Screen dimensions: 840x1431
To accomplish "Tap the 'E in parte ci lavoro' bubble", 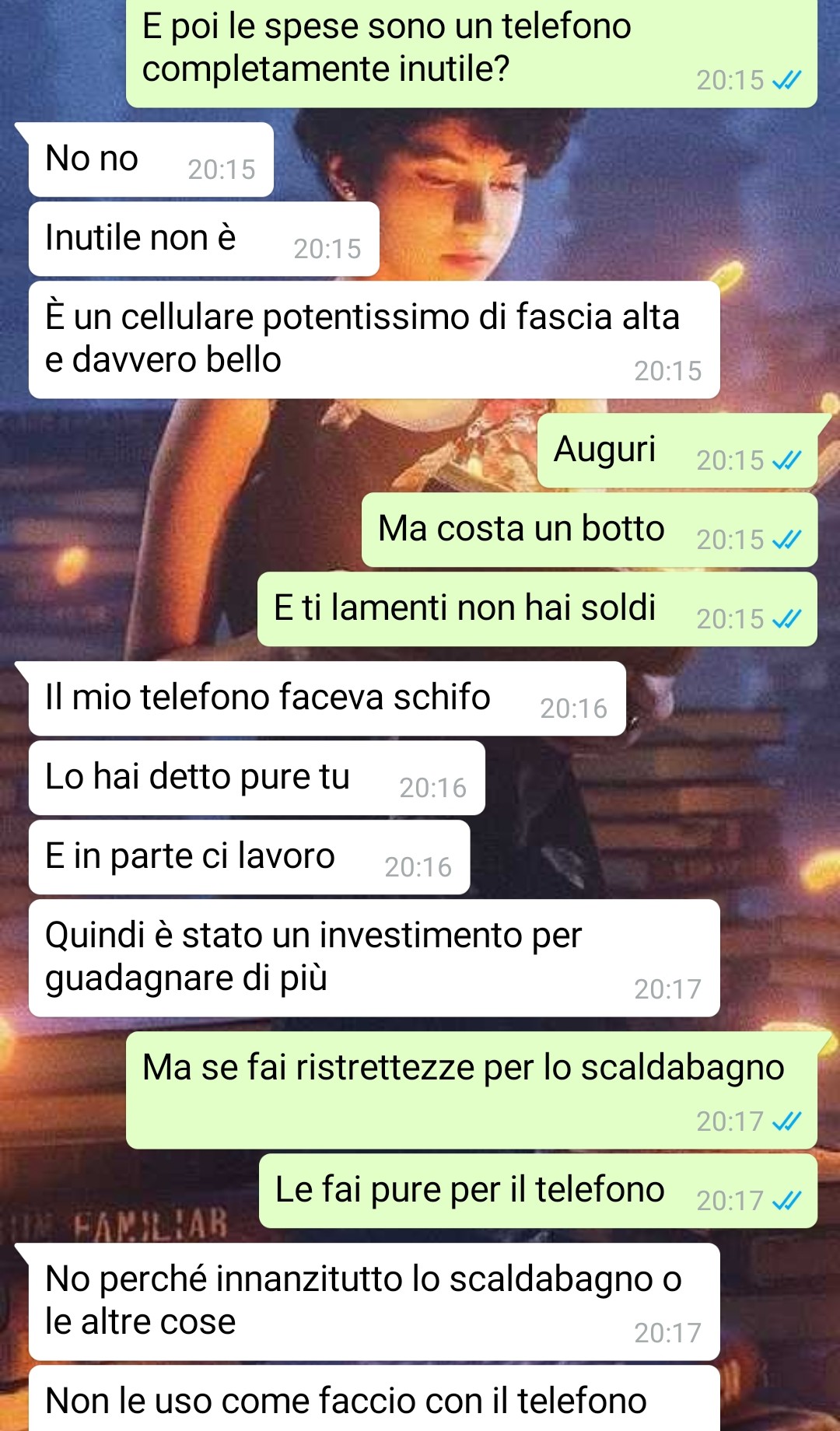I will click(249, 857).
